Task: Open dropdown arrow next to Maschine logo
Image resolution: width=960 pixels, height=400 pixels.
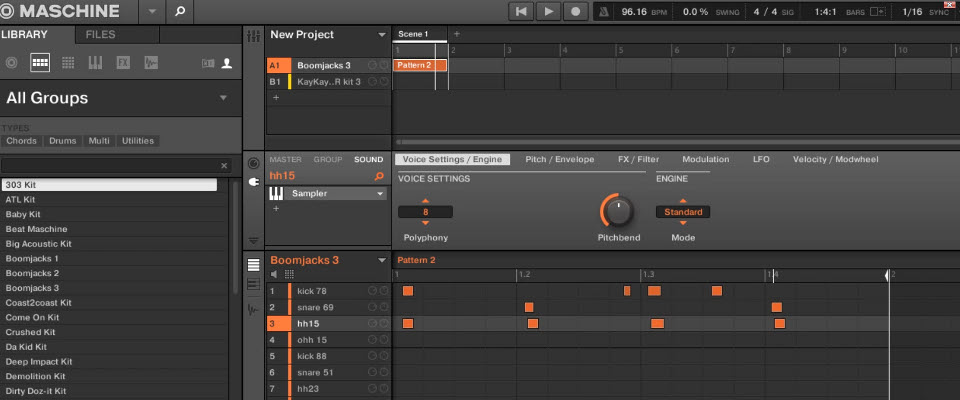Action: (x=152, y=12)
